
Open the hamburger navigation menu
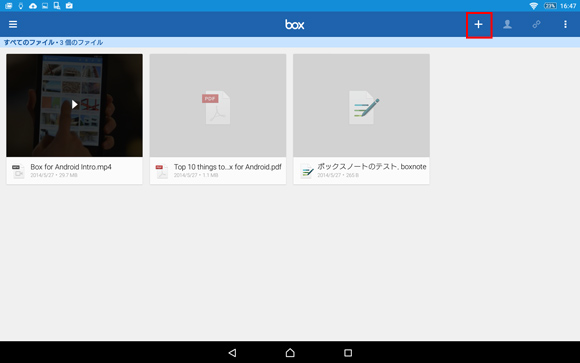(x=13, y=24)
